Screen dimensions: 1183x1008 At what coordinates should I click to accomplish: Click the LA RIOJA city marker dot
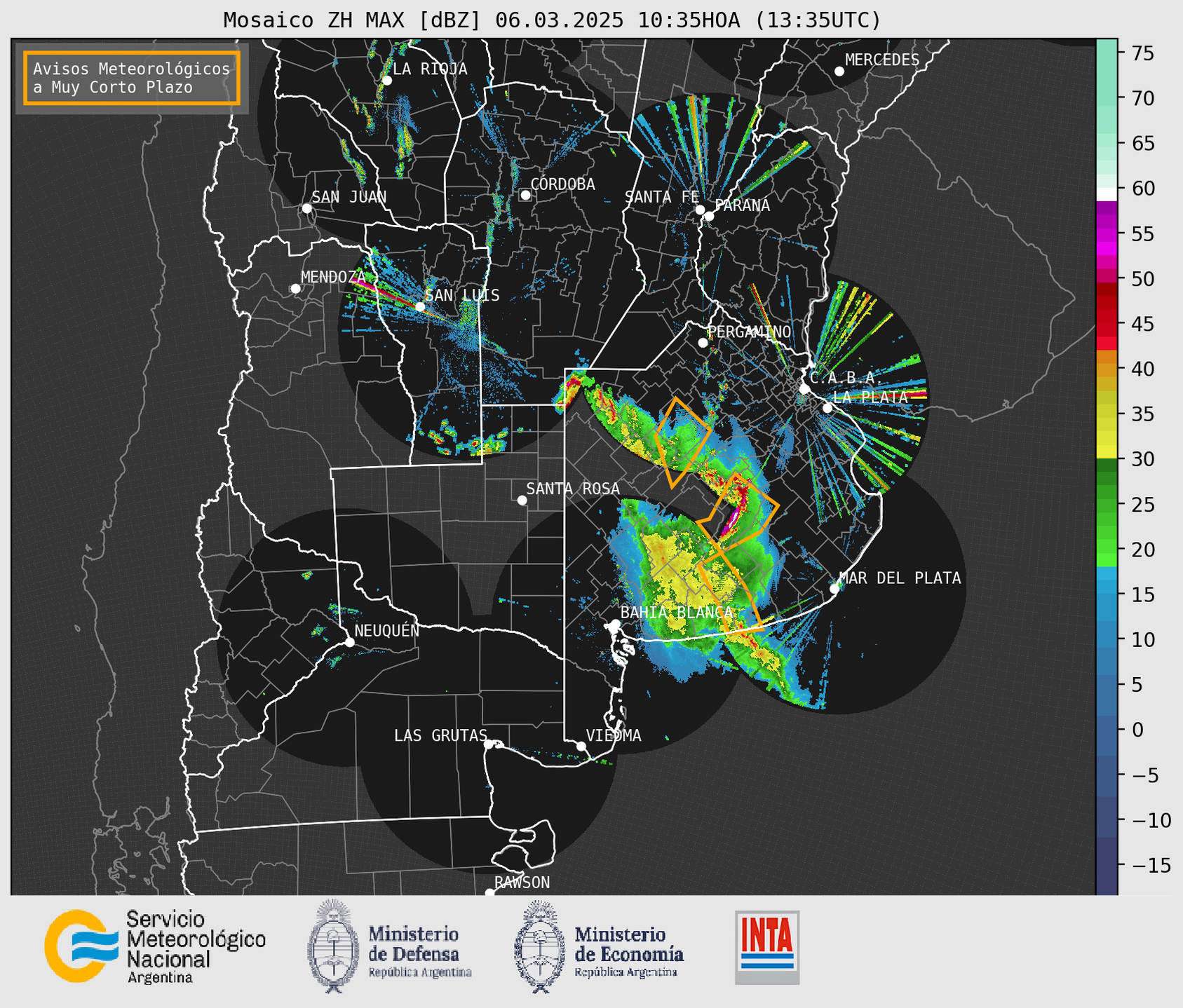click(386, 81)
